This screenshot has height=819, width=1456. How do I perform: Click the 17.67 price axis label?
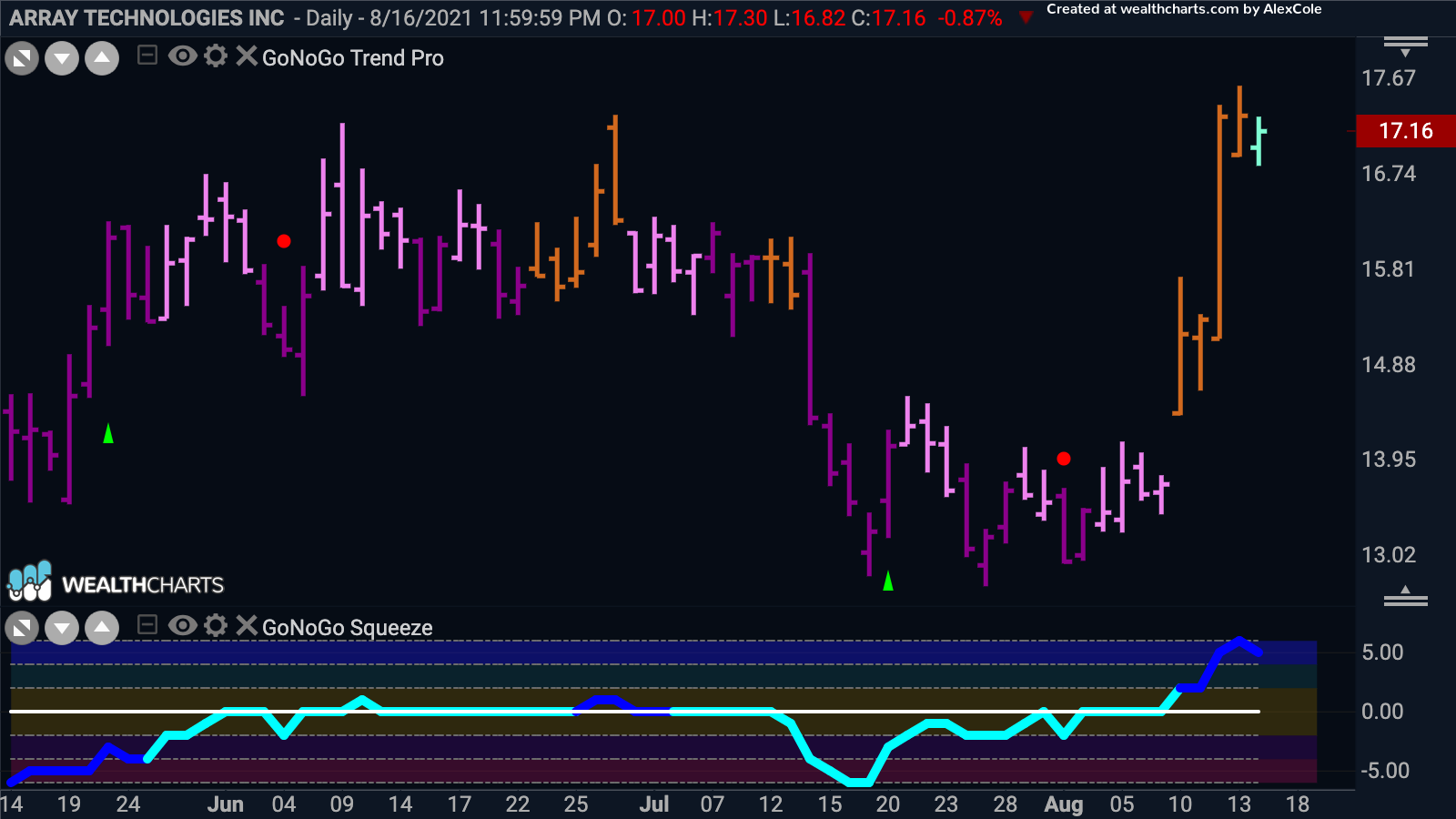1389,78
